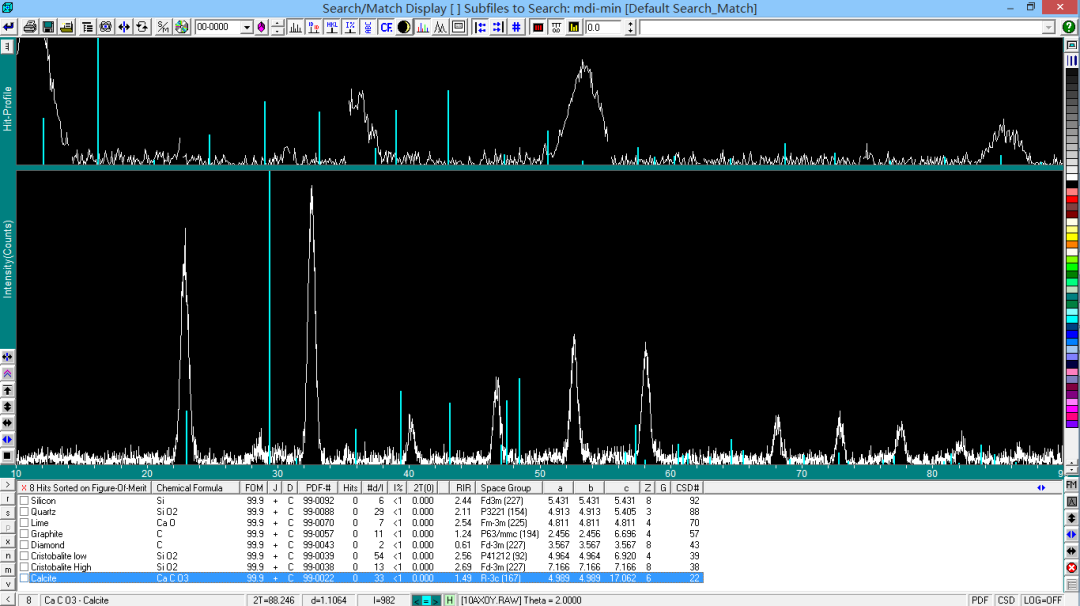Click the spinner arrows beside the 0.0 field
The width and height of the screenshot is (1080, 606).
tap(630, 27)
